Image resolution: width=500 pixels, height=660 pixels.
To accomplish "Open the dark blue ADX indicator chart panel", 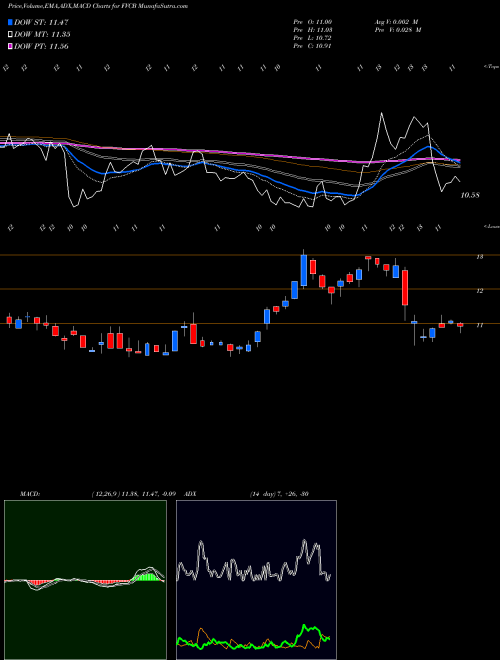I will point(256,580).
